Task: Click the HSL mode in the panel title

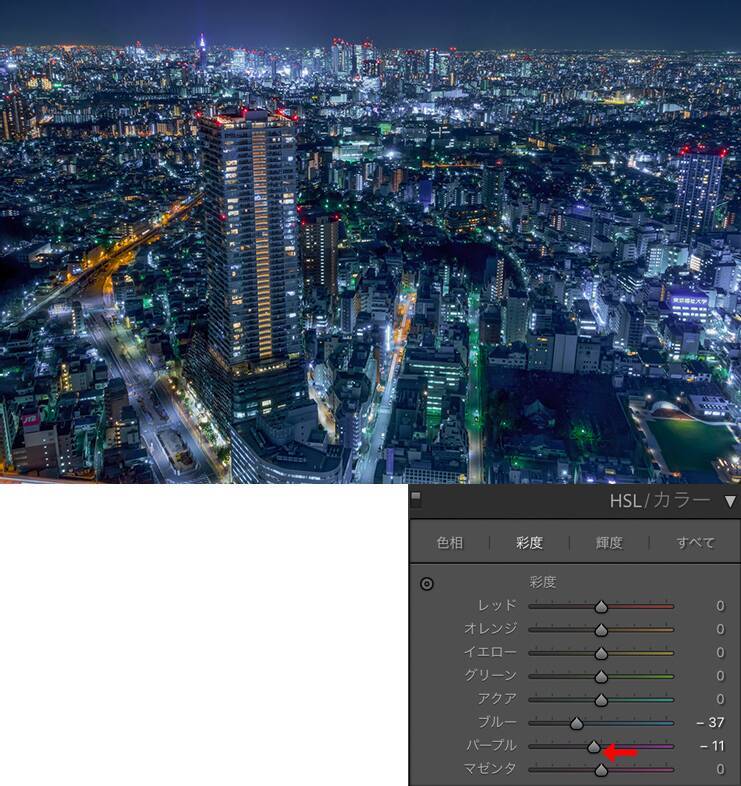Action: pos(626,501)
